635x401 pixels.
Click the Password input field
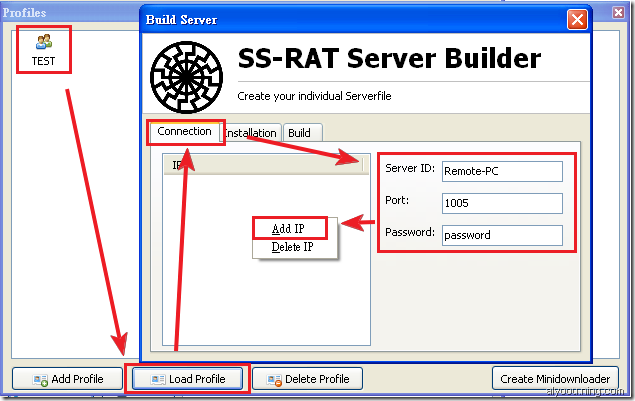click(x=502, y=235)
